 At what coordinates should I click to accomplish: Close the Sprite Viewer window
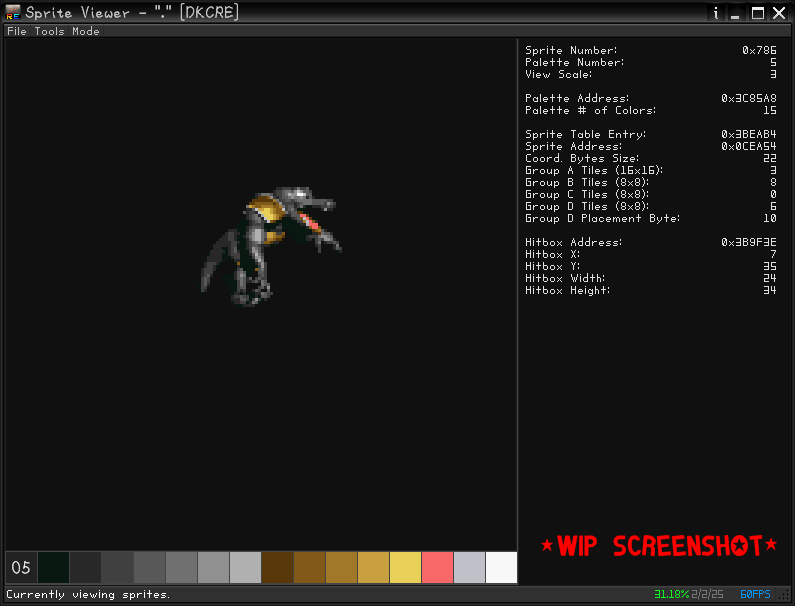778,13
